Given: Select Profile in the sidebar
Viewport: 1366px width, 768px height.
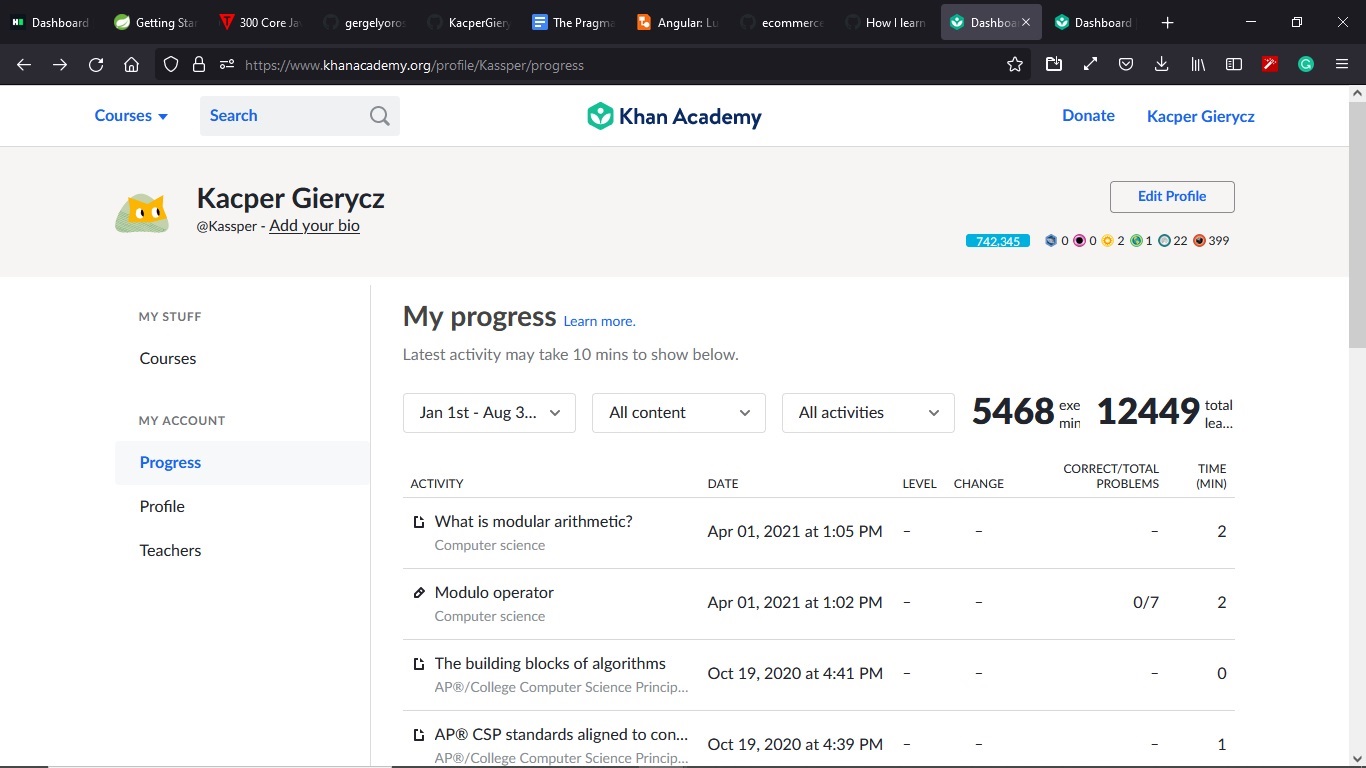Looking at the screenshot, I should point(162,507).
